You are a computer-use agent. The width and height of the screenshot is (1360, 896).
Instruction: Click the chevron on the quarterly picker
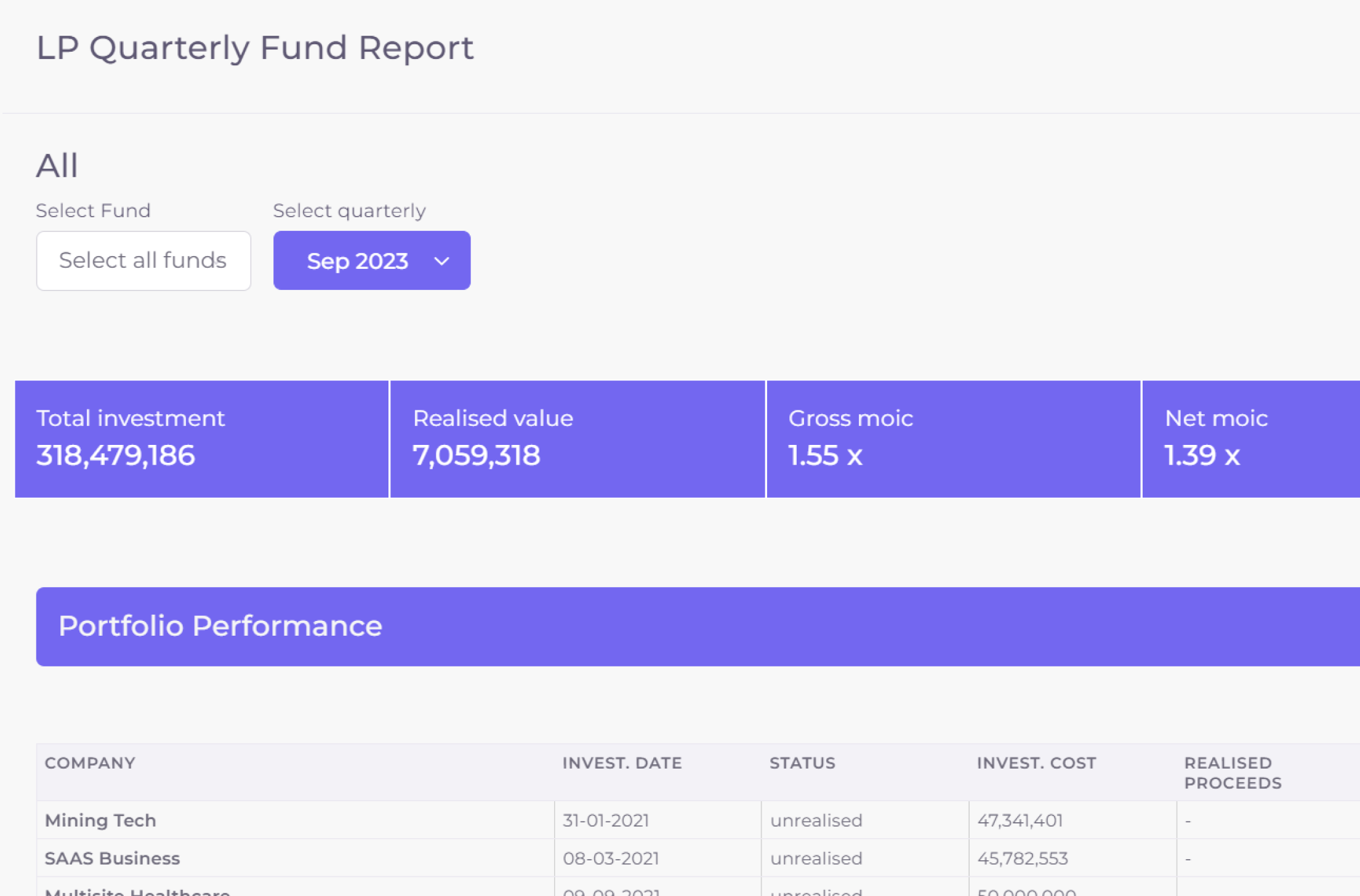click(441, 261)
